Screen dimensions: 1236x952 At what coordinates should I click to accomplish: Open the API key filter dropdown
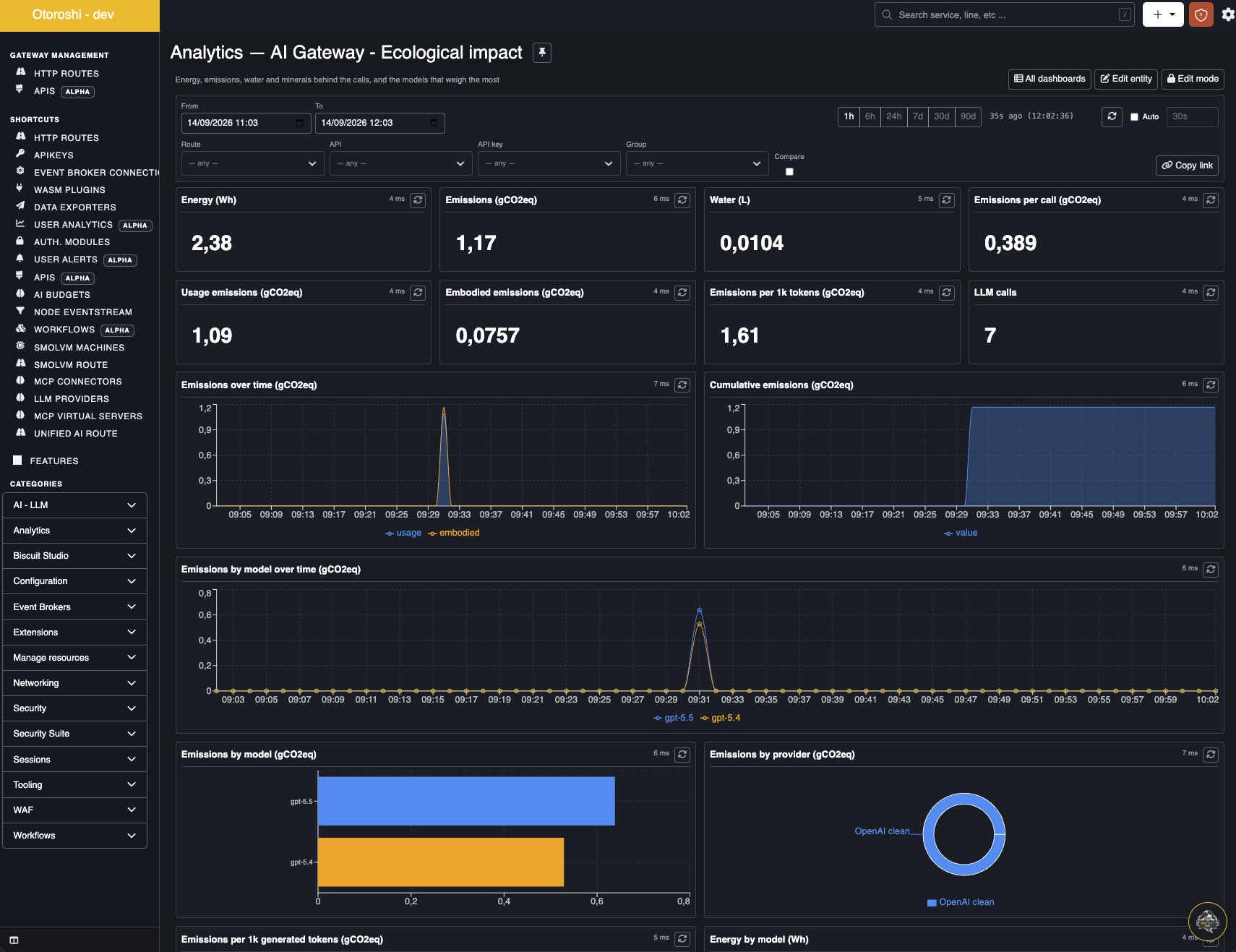tap(549, 163)
